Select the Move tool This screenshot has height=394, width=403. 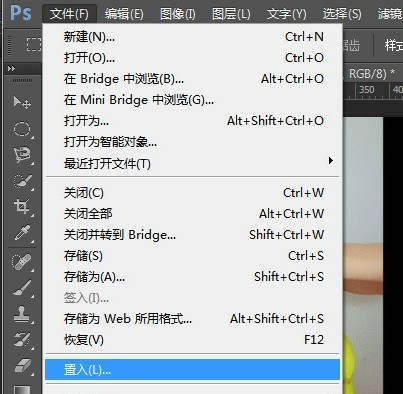(22, 103)
